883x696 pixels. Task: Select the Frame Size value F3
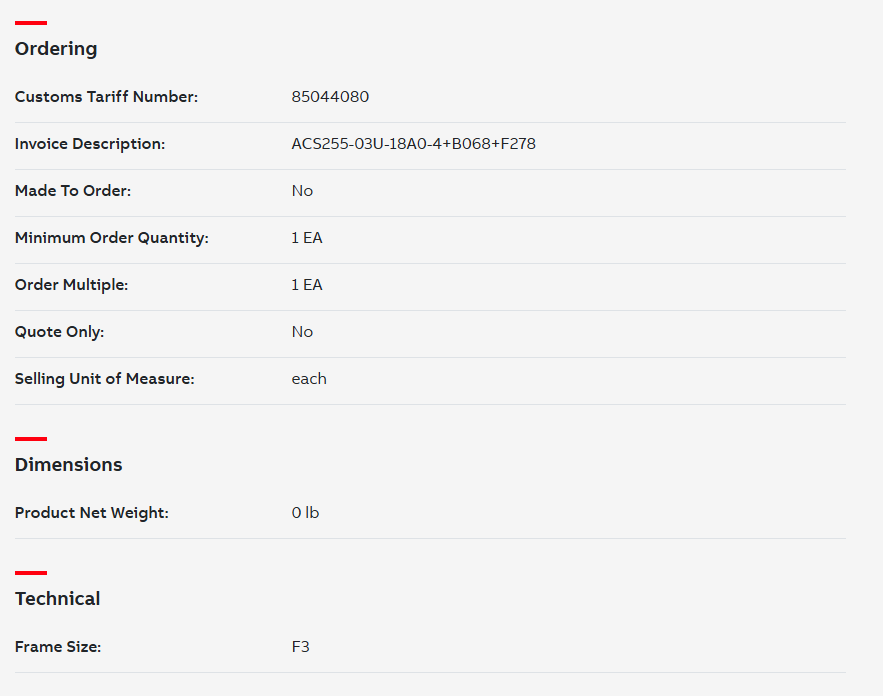tap(300, 647)
